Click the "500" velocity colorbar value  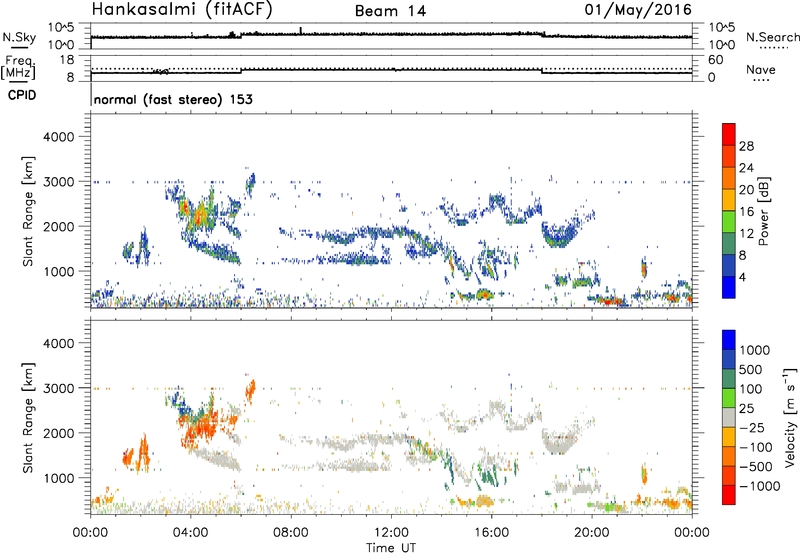tap(751, 369)
